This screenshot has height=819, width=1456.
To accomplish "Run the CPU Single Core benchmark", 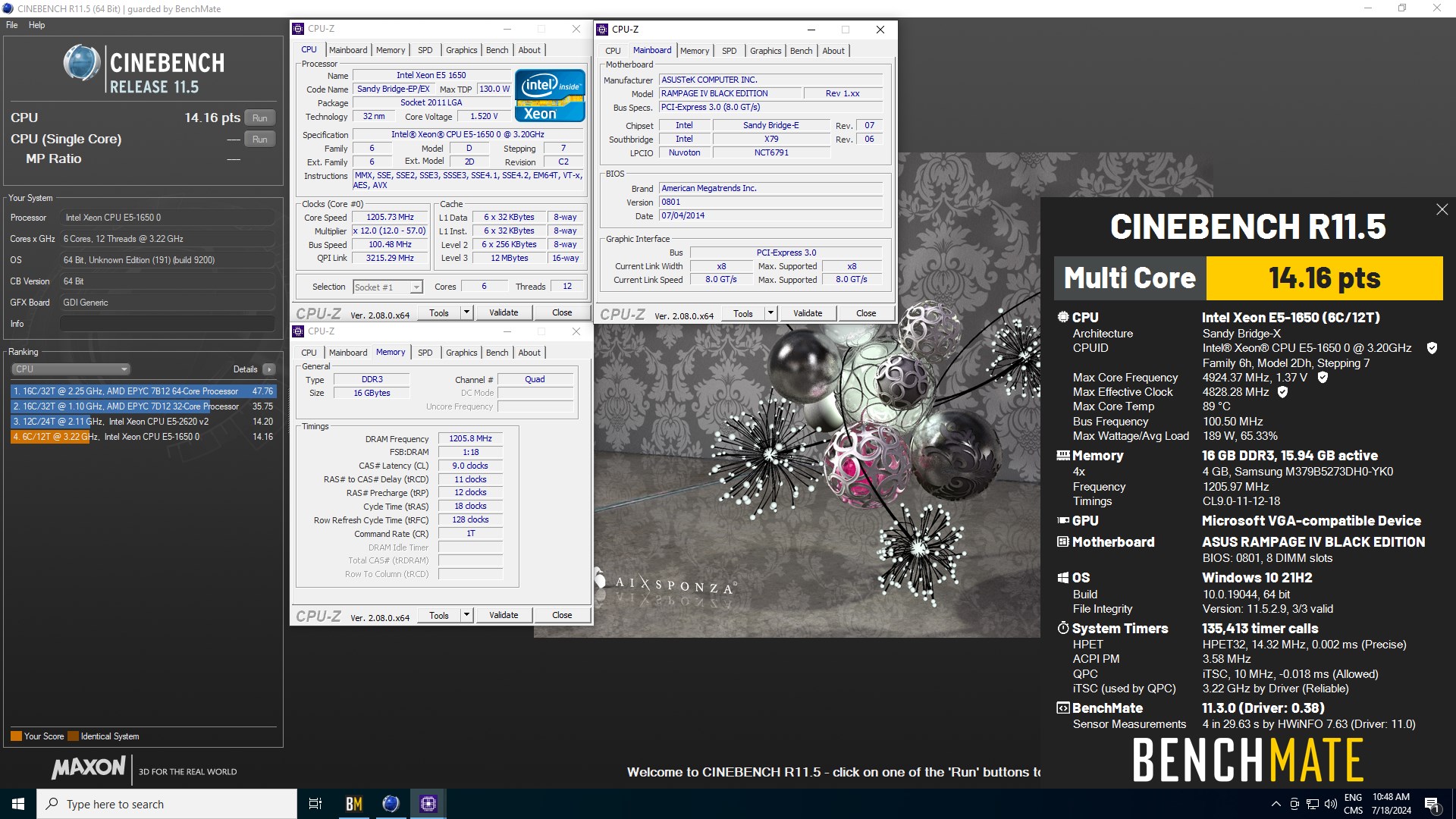I will click(x=259, y=140).
